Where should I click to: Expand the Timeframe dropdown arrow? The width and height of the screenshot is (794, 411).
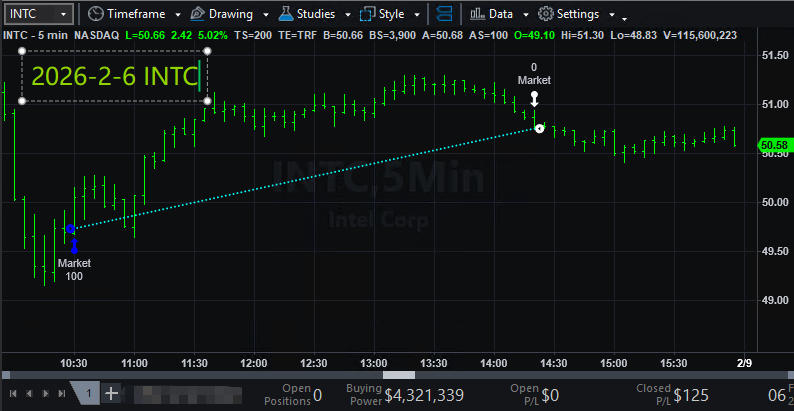[x=177, y=16]
